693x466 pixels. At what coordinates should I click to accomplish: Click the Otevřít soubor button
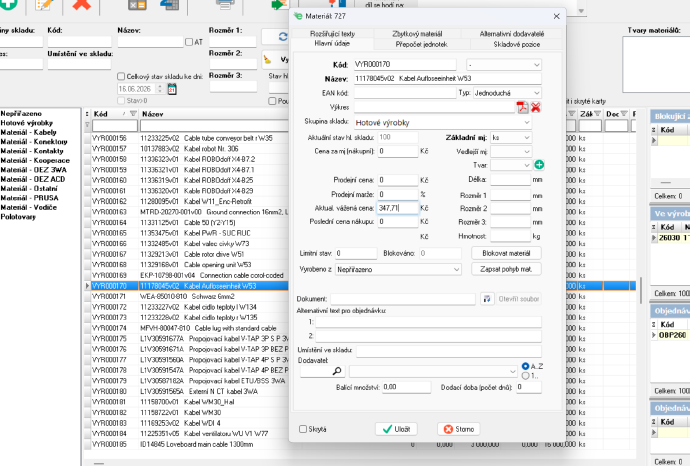point(518,299)
